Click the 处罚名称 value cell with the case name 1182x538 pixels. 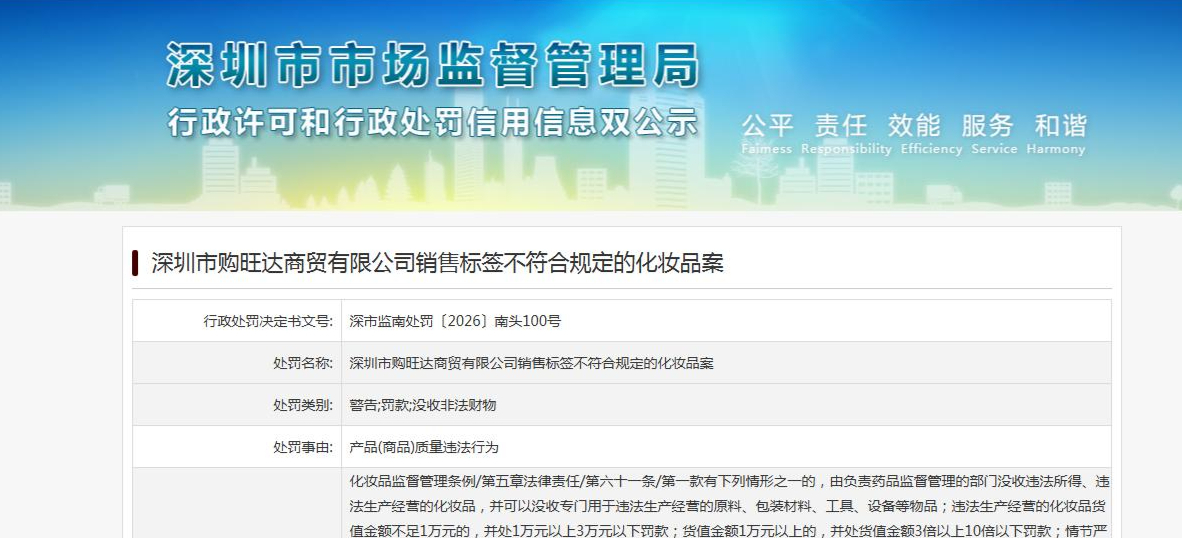(726, 363)
